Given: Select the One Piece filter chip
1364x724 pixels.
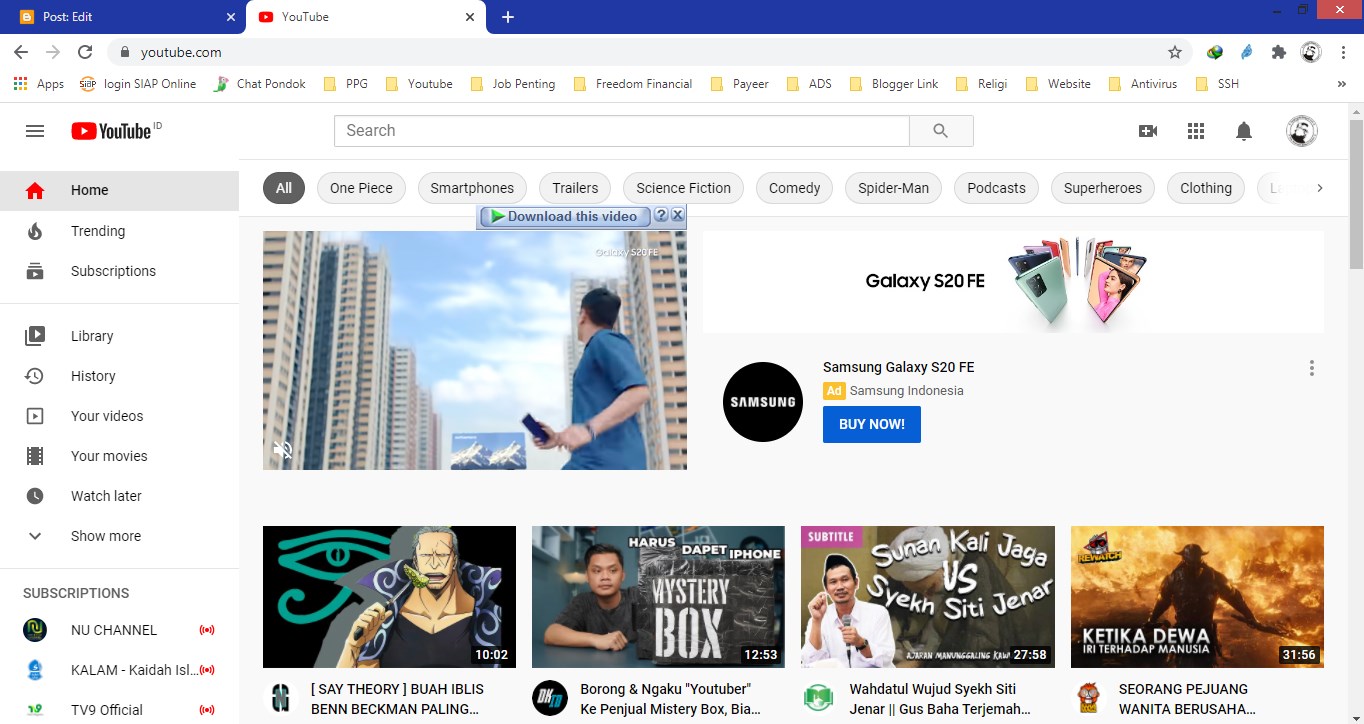Looking at the screenshot, I should coord(361,188).
